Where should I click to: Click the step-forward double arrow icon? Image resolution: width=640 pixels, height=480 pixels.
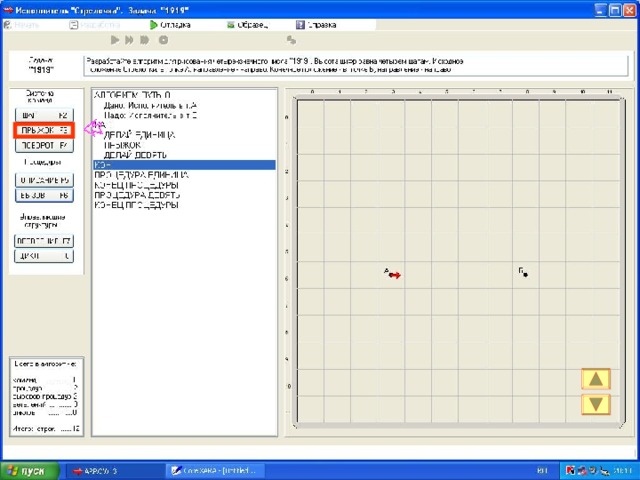129,40
